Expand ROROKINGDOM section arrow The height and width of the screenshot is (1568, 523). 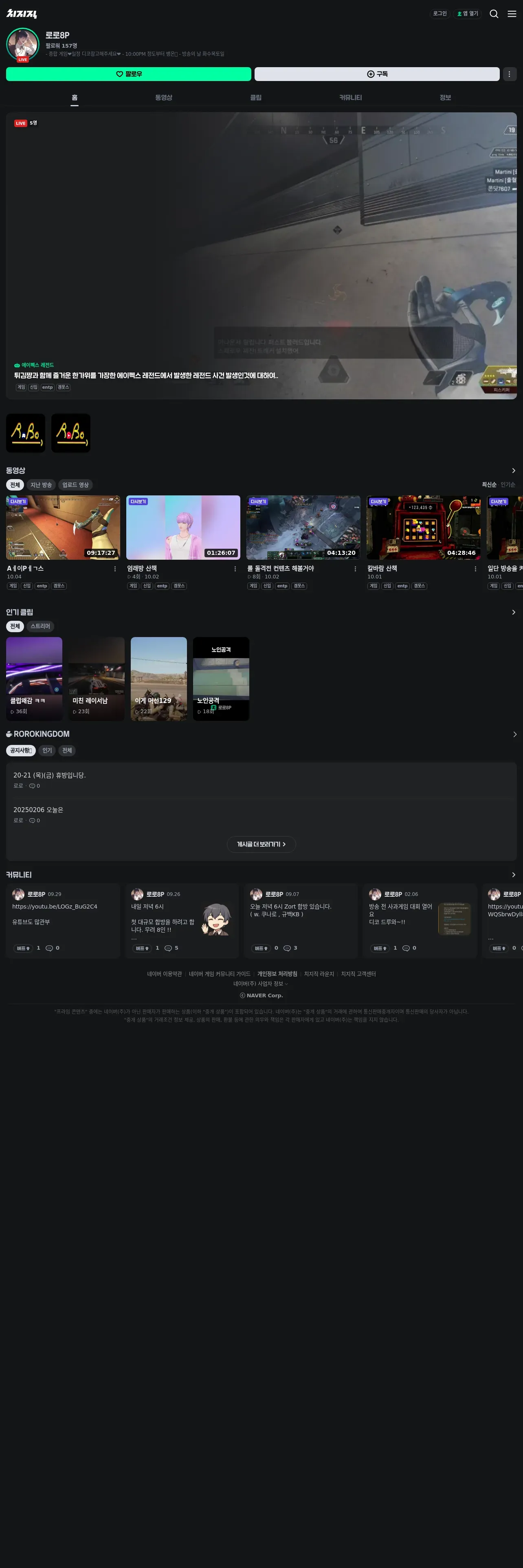click(514, 735)
